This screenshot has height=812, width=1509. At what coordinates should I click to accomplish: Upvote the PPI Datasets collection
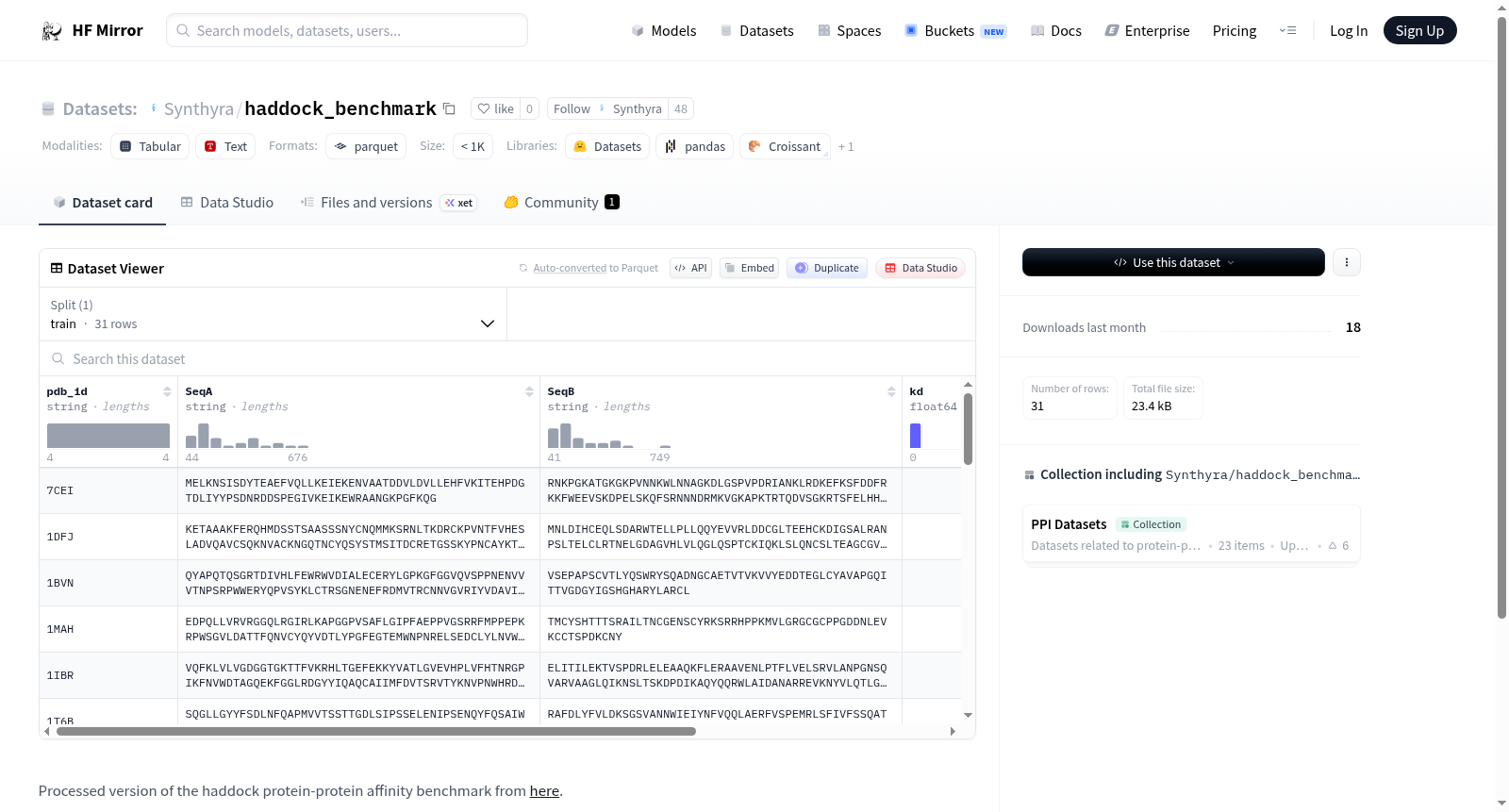pos(1339,546)
